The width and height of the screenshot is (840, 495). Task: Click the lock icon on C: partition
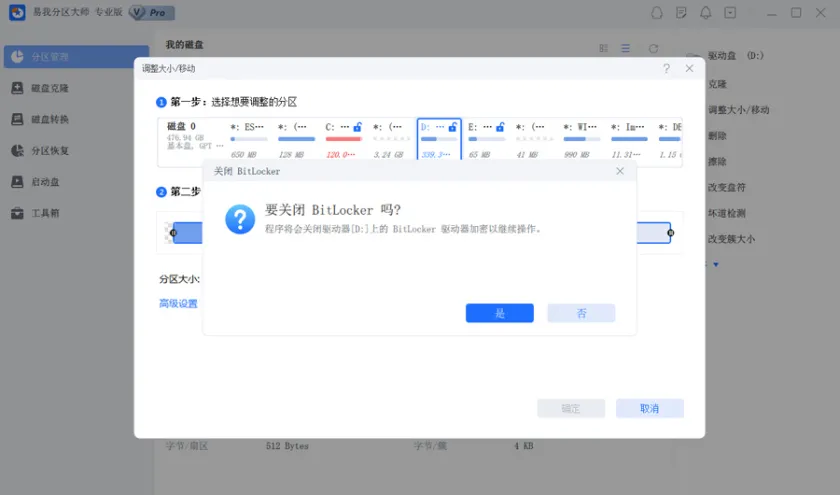357,127
